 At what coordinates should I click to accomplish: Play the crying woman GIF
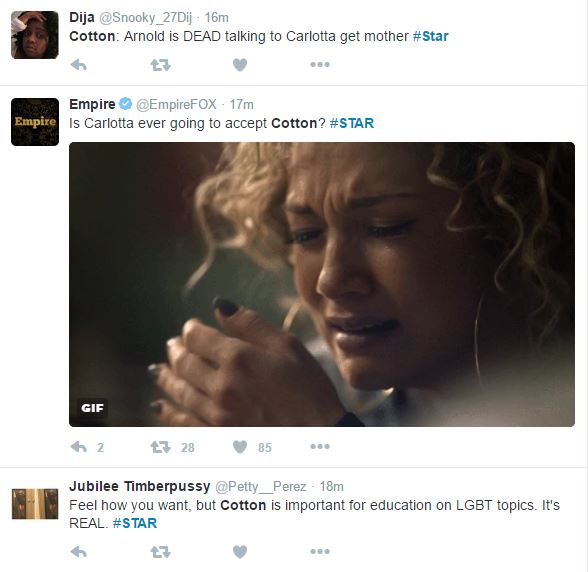click(322, 284)
